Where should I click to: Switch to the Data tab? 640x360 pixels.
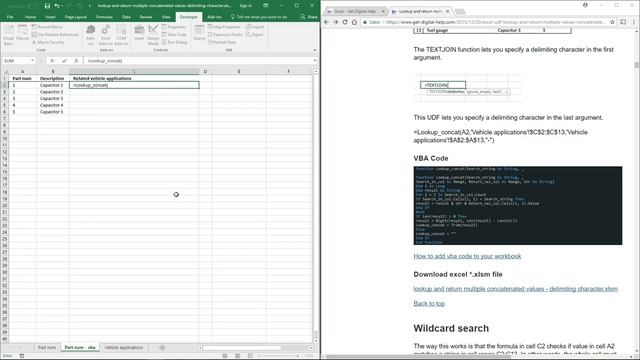126,17
